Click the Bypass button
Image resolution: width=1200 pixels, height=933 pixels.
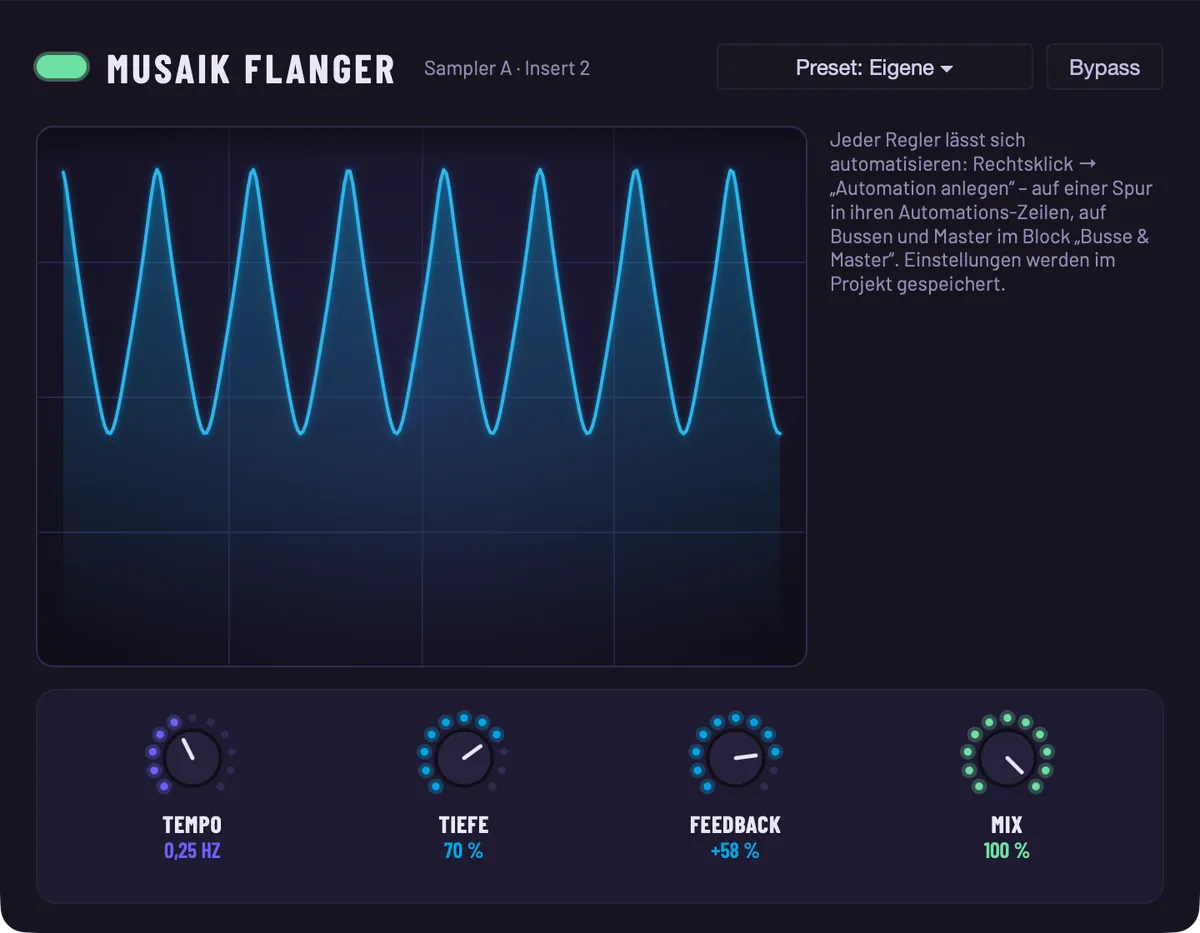click(1104, 67)
